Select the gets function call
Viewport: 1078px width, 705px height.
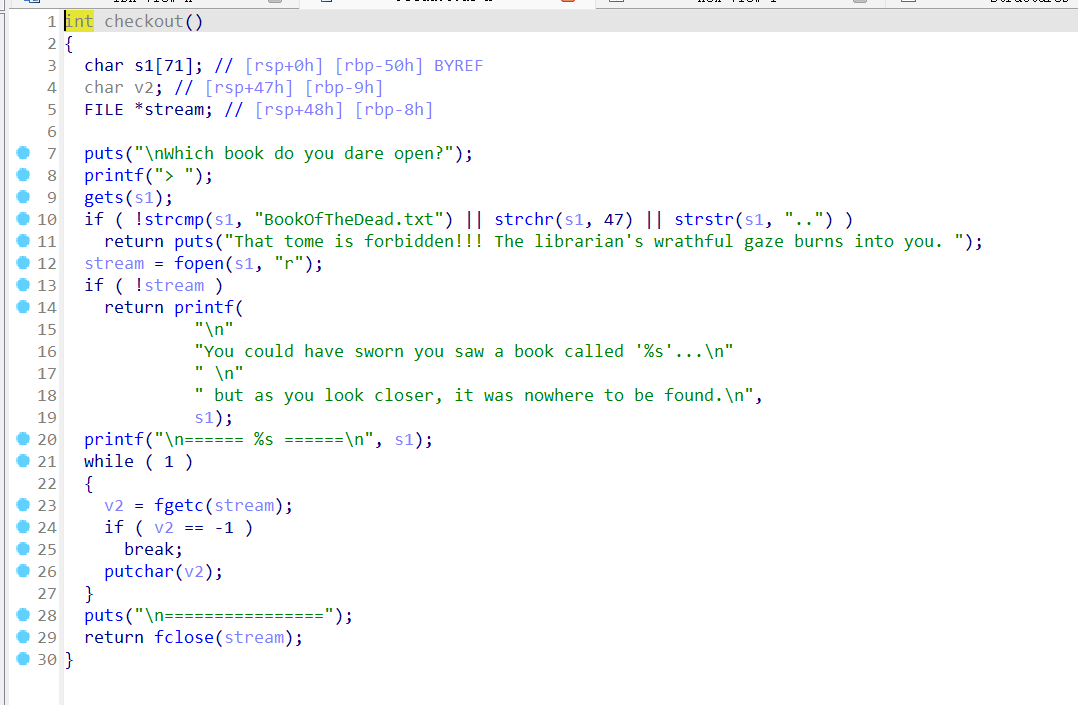point(104,198)
